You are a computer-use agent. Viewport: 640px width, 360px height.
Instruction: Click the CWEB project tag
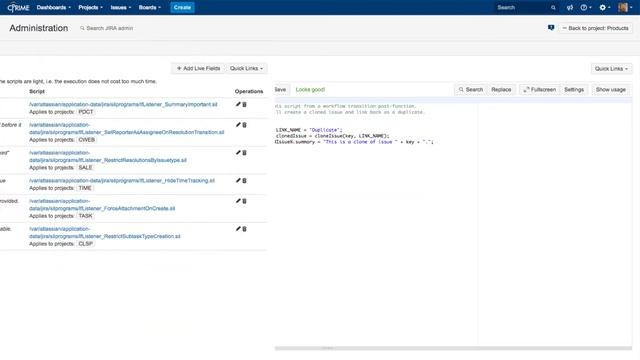click(x=87, y=140)
